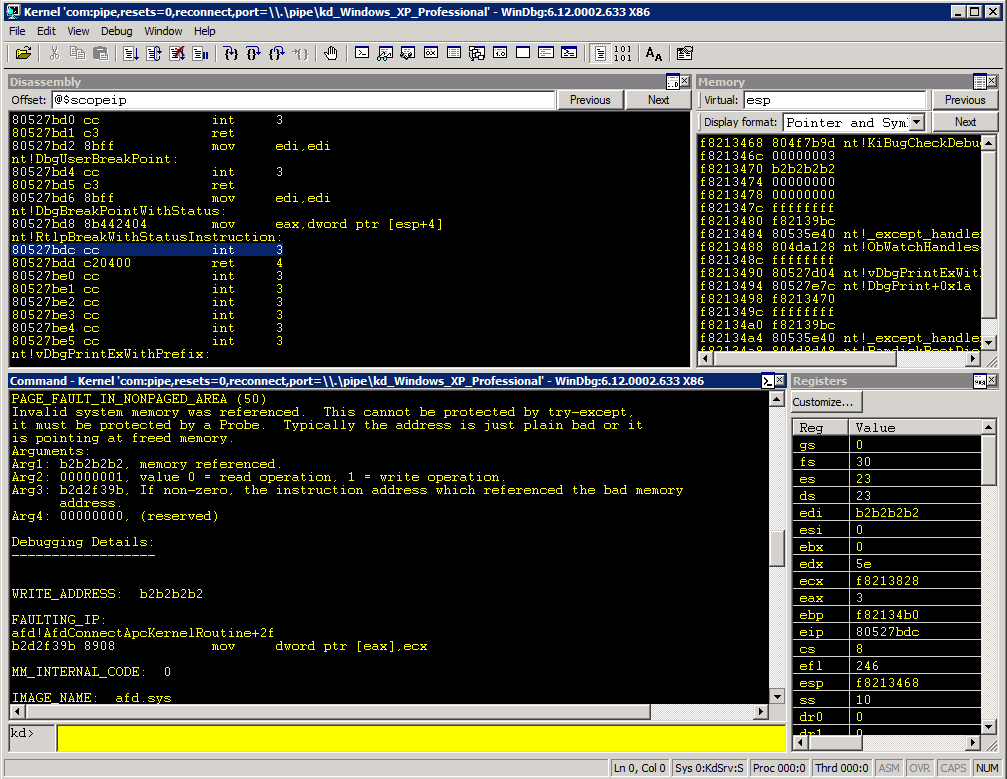Expand the Display format dropdown
Image resolution: width=1007 pixels, height=779 pixels.
[915, 122]
